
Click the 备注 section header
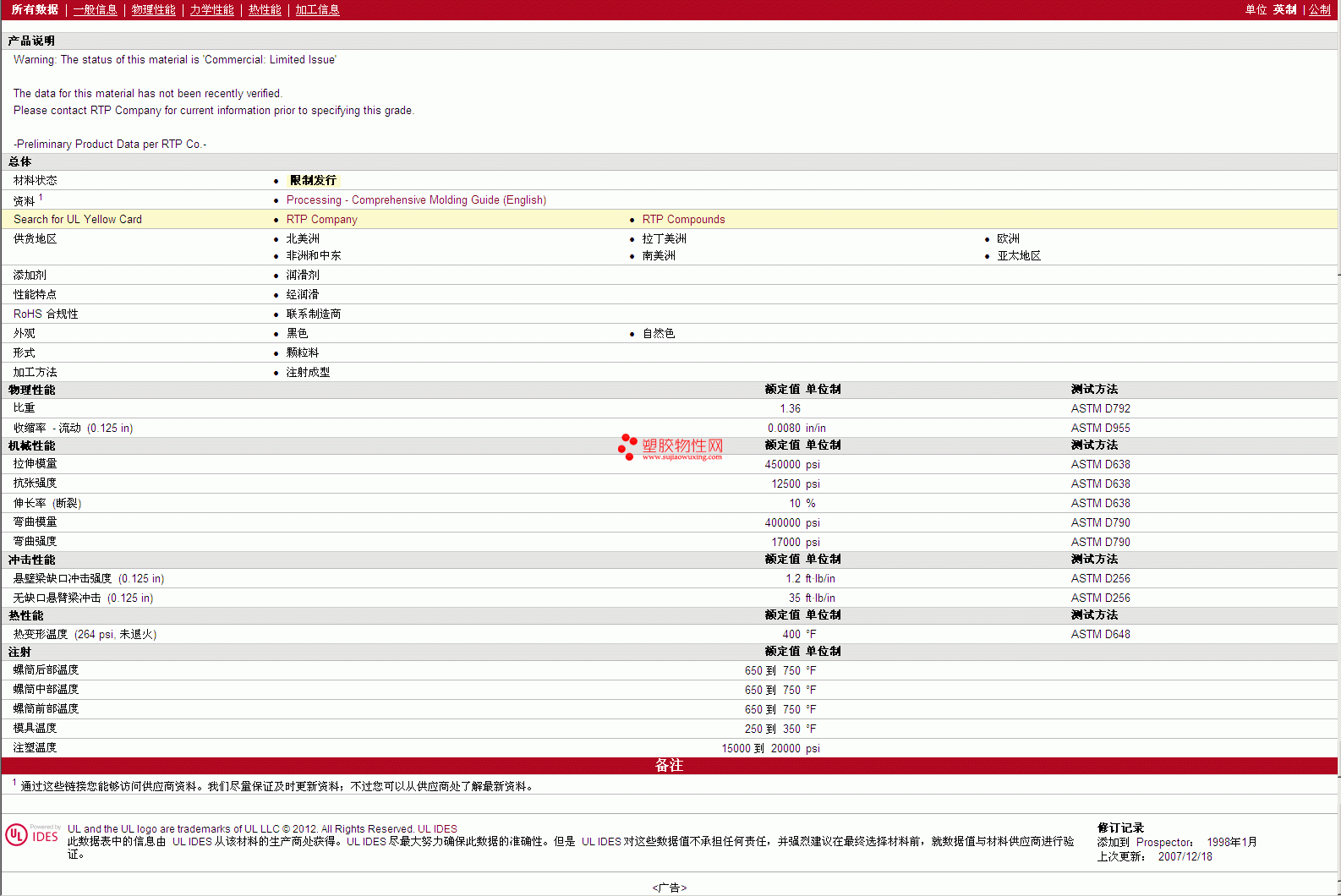pyautogui.click(x=669, y=765)
